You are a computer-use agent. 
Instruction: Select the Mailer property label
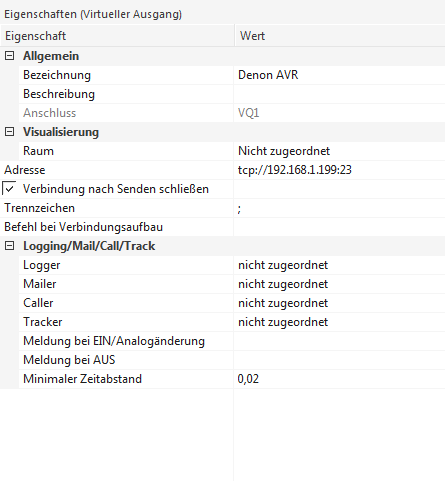(39, 284)
